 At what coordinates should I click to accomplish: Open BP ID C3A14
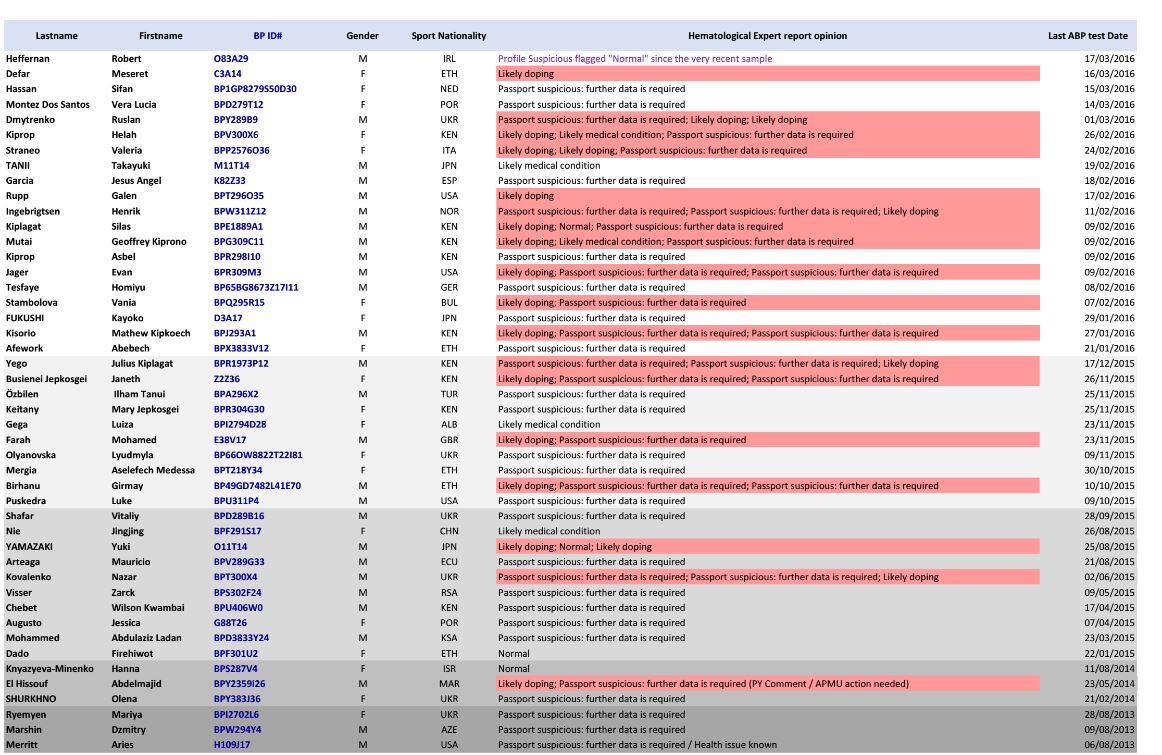[x=228, y=73]
